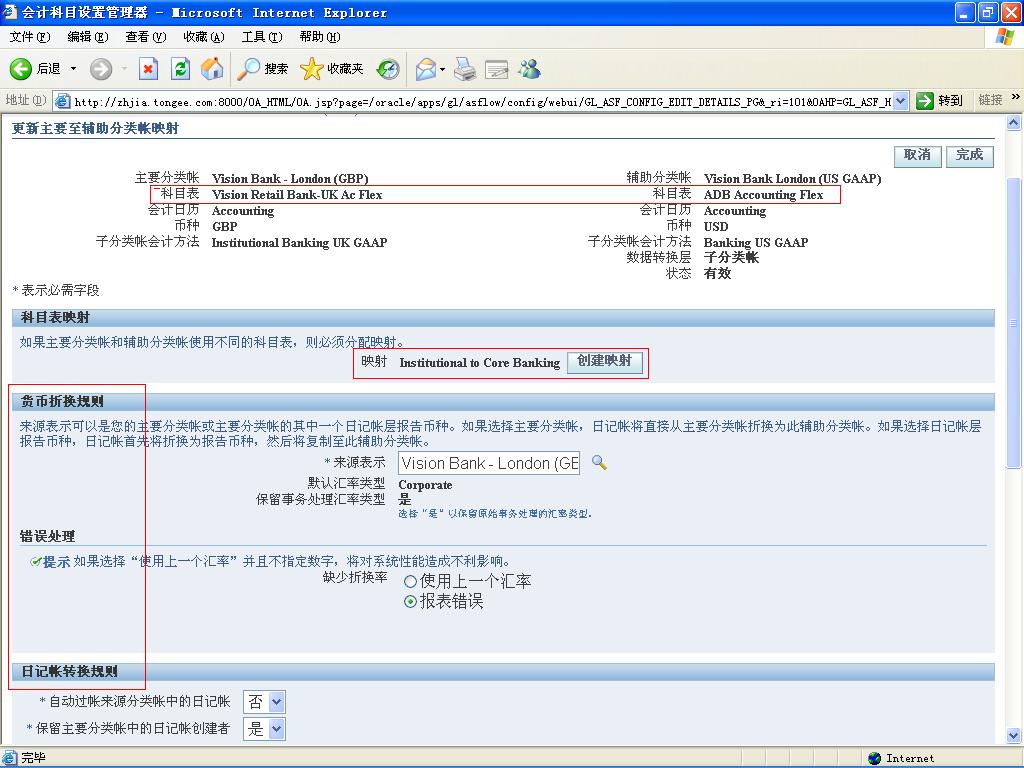
Task: Click the scrollbar up arrow
Action: [x=1013, y=122]
